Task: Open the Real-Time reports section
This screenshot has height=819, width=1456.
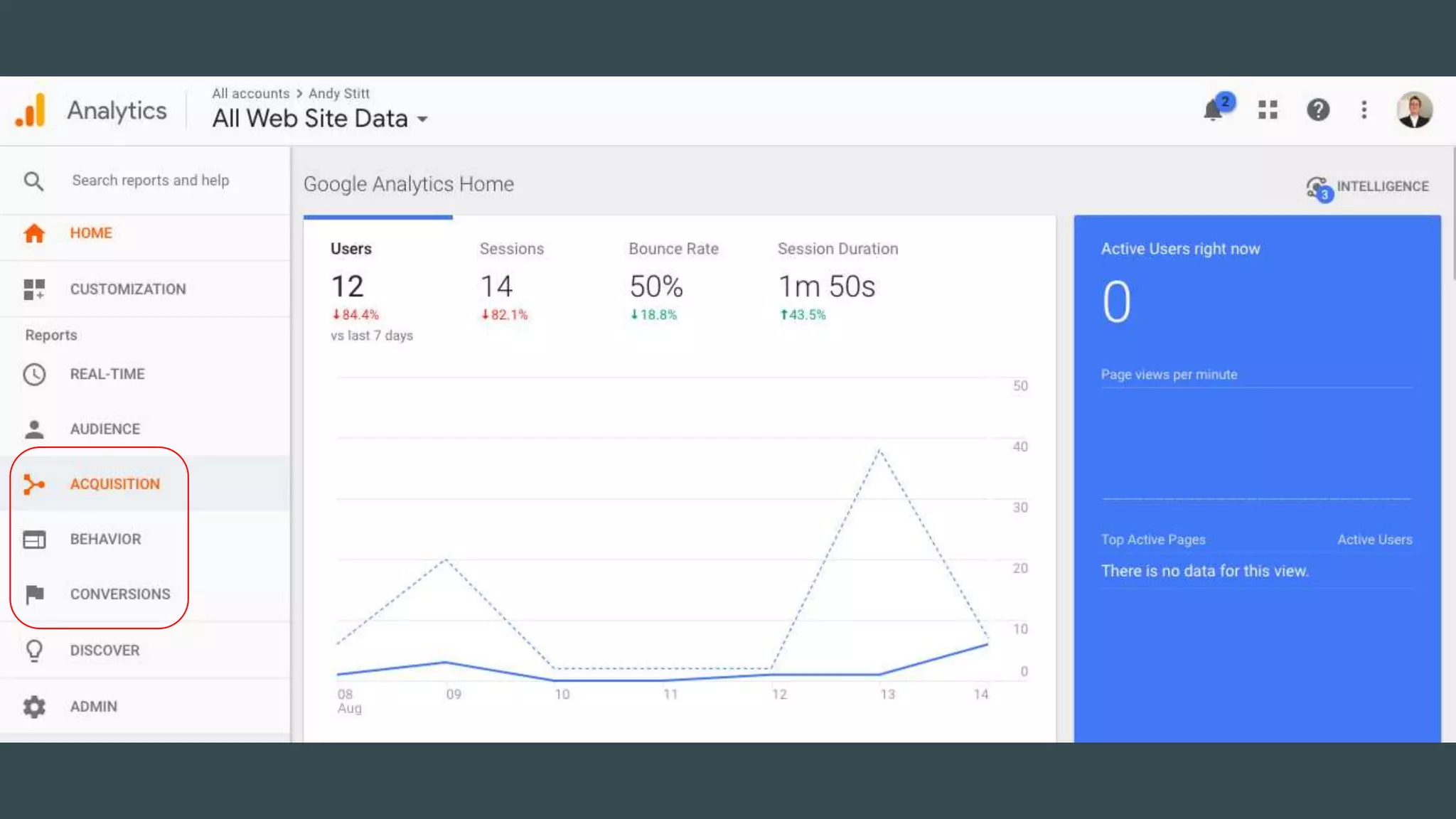Action: (107, 374)
